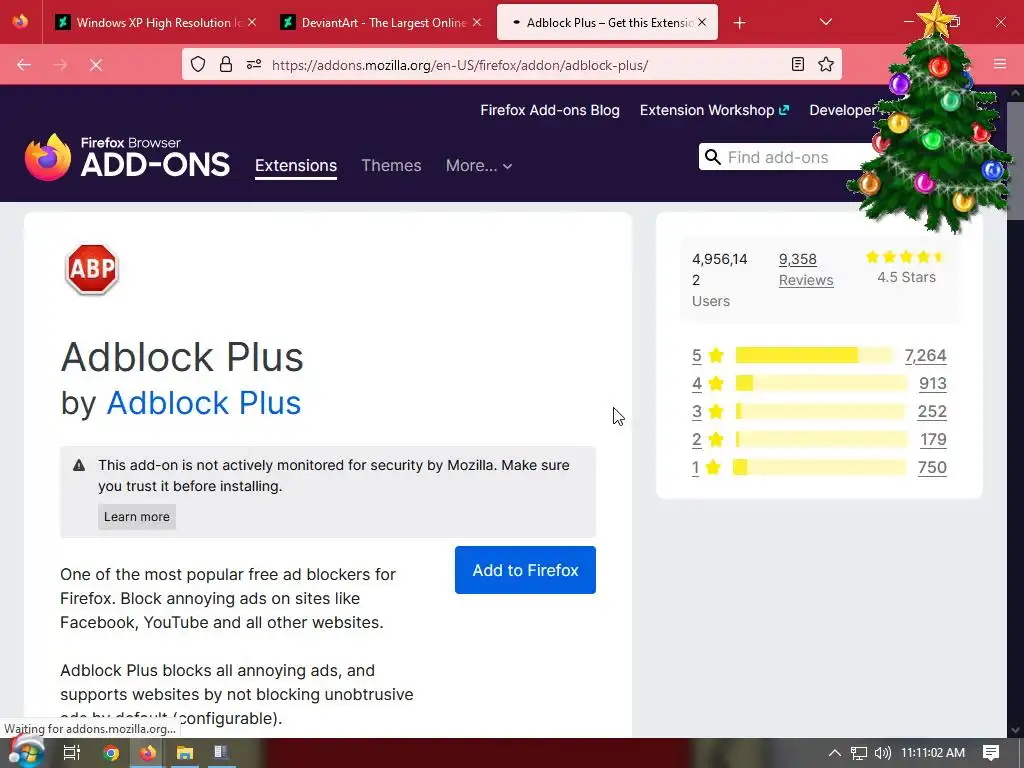Show hidden tray icons chevron
Screen dimensions: 1024x768
(835, 752)
